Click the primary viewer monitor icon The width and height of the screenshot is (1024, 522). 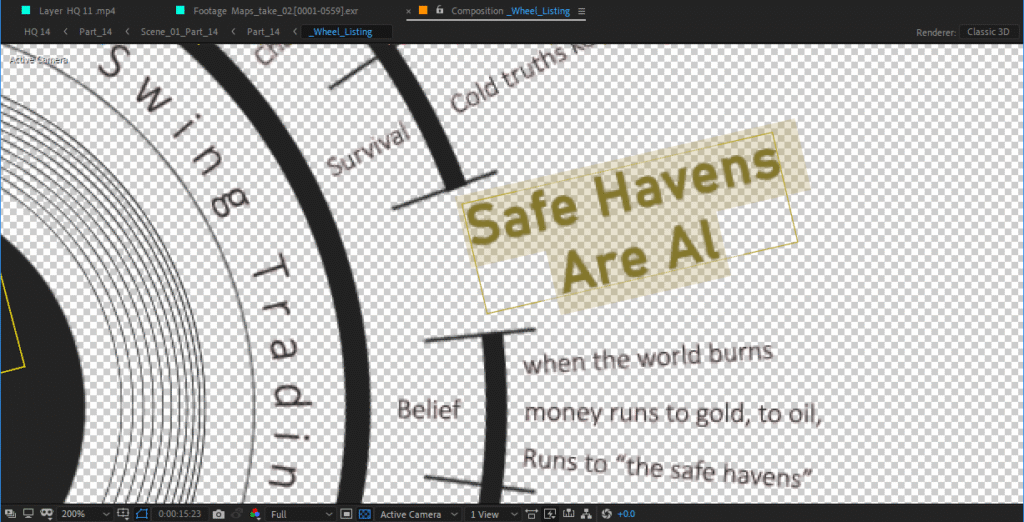coord(28,514)
